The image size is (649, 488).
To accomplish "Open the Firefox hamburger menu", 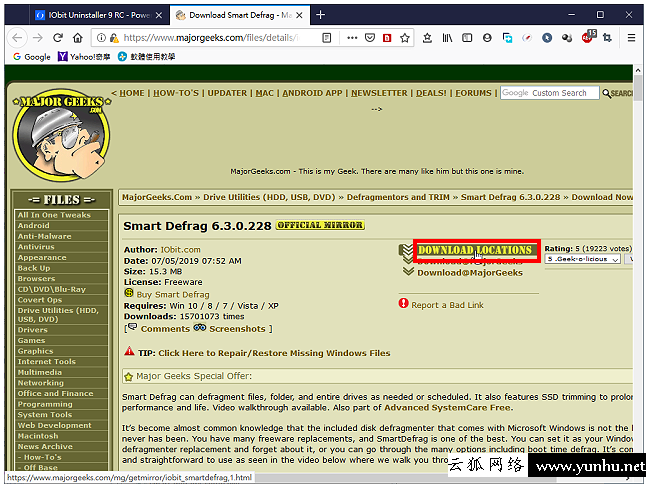I will 631,38.
